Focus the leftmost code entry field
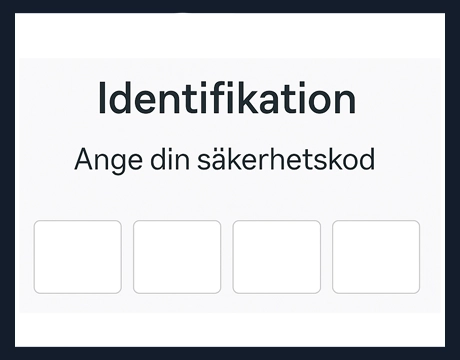Viewport: 460px width, 360px height. (78, 257)
